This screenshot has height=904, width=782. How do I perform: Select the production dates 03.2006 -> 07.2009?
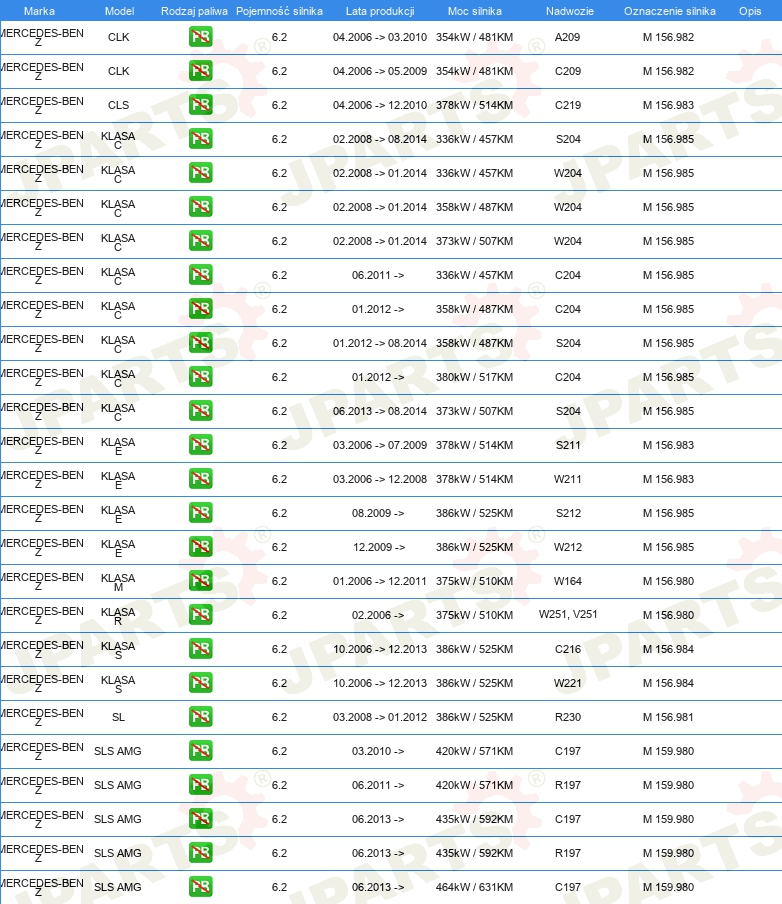pyautogui.click(x=380, y=445)
